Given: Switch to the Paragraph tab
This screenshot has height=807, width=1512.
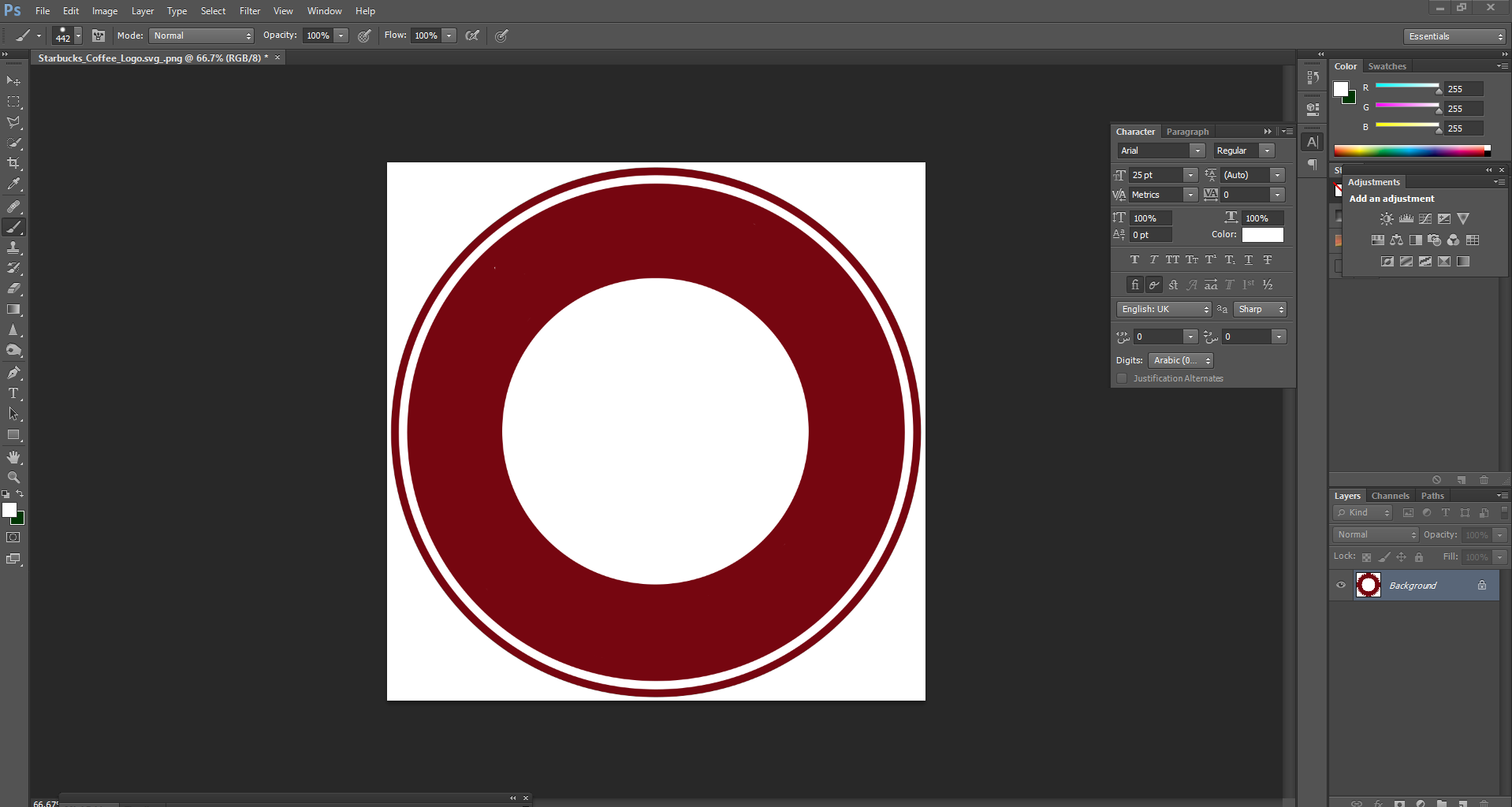Looking at the screenshot, I should pos(1187,132).
